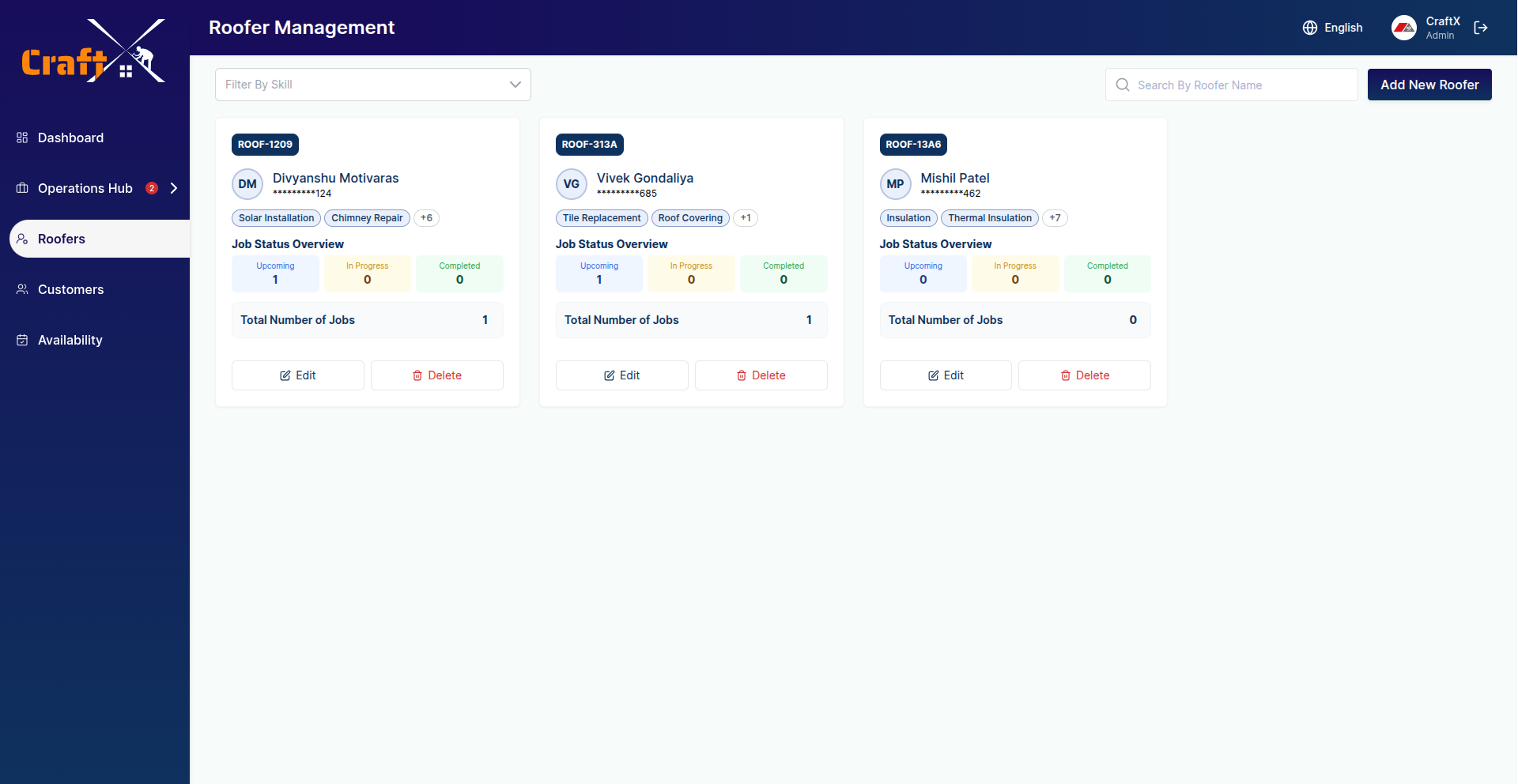1518x784 pixels.
Task: Click the VG avatar for Vivek Gondaliya
Action: tap(571, 184)
